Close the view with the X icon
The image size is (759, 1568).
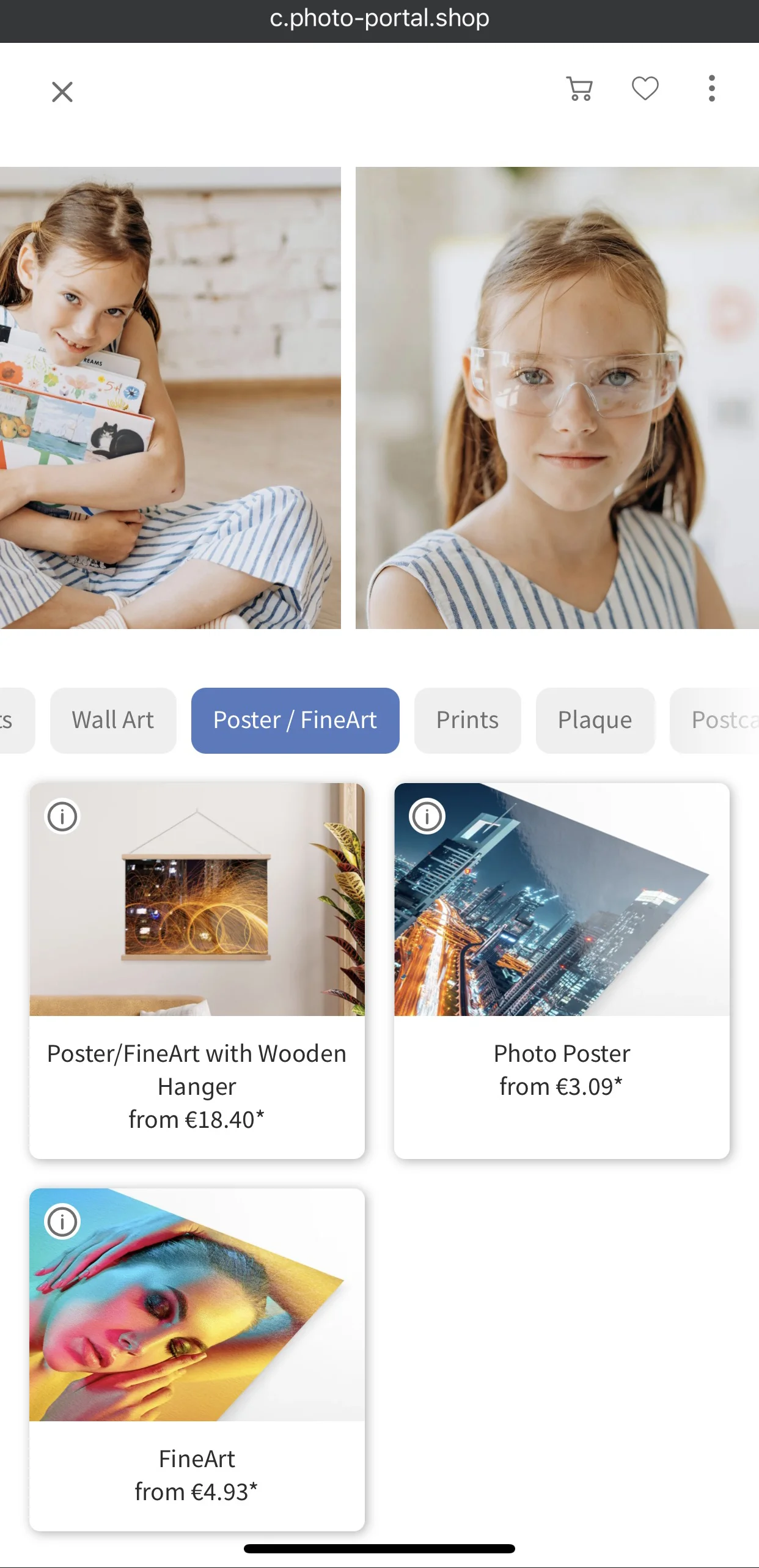62,92
